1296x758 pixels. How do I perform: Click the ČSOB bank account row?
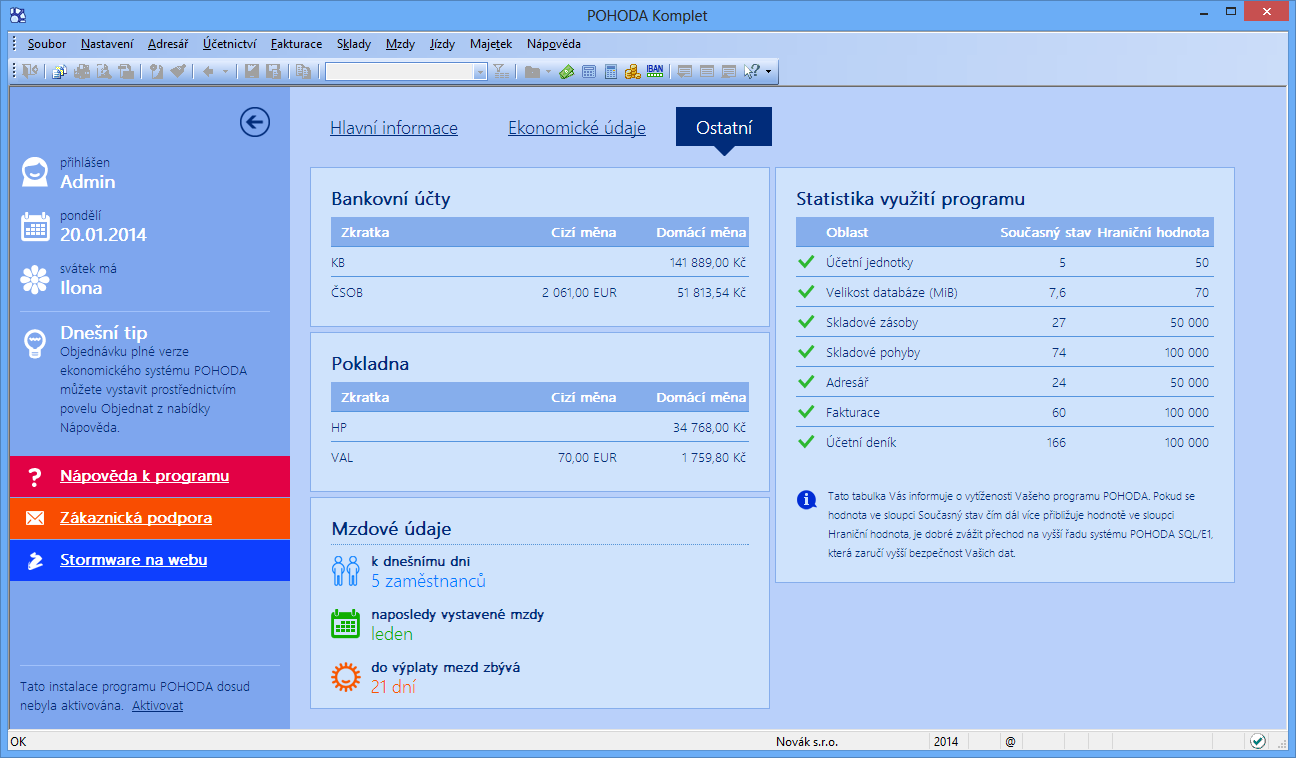539,292
